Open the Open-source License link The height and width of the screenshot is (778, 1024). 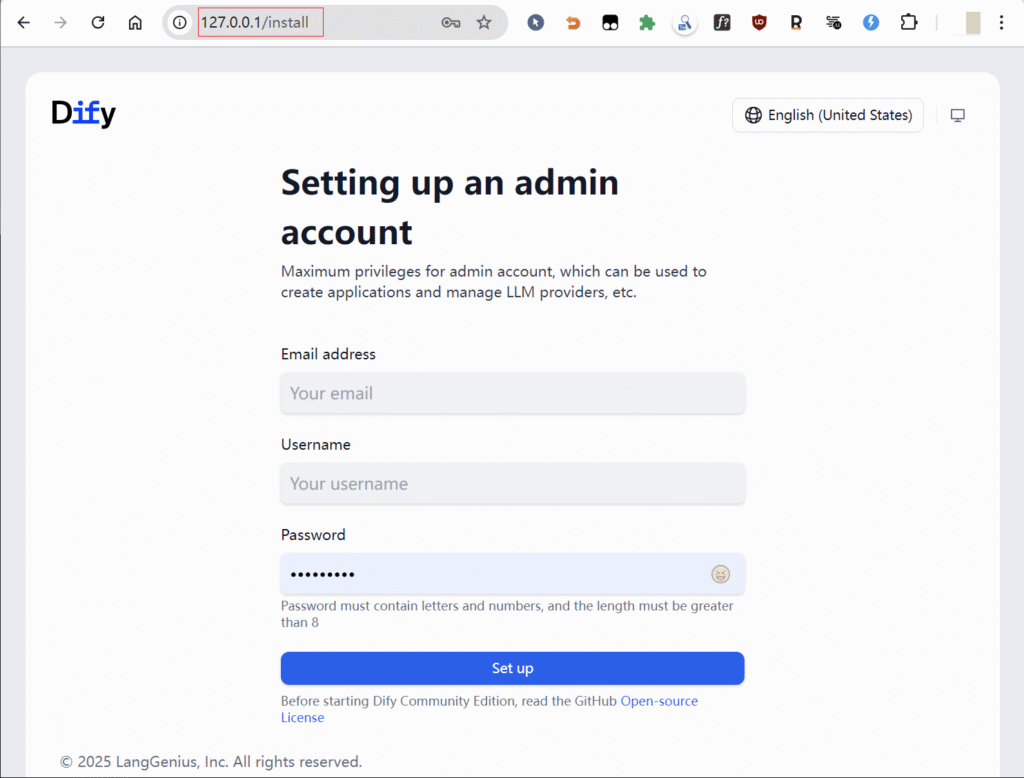pyautogui.click(x=659, y=701)
